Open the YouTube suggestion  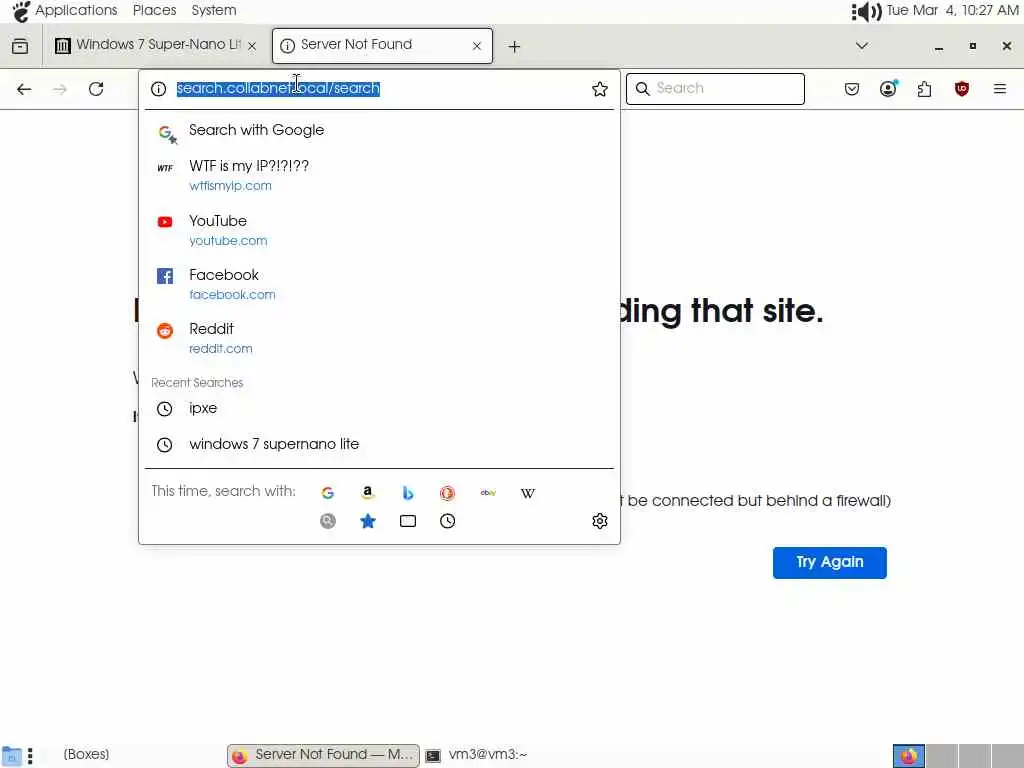379,230
